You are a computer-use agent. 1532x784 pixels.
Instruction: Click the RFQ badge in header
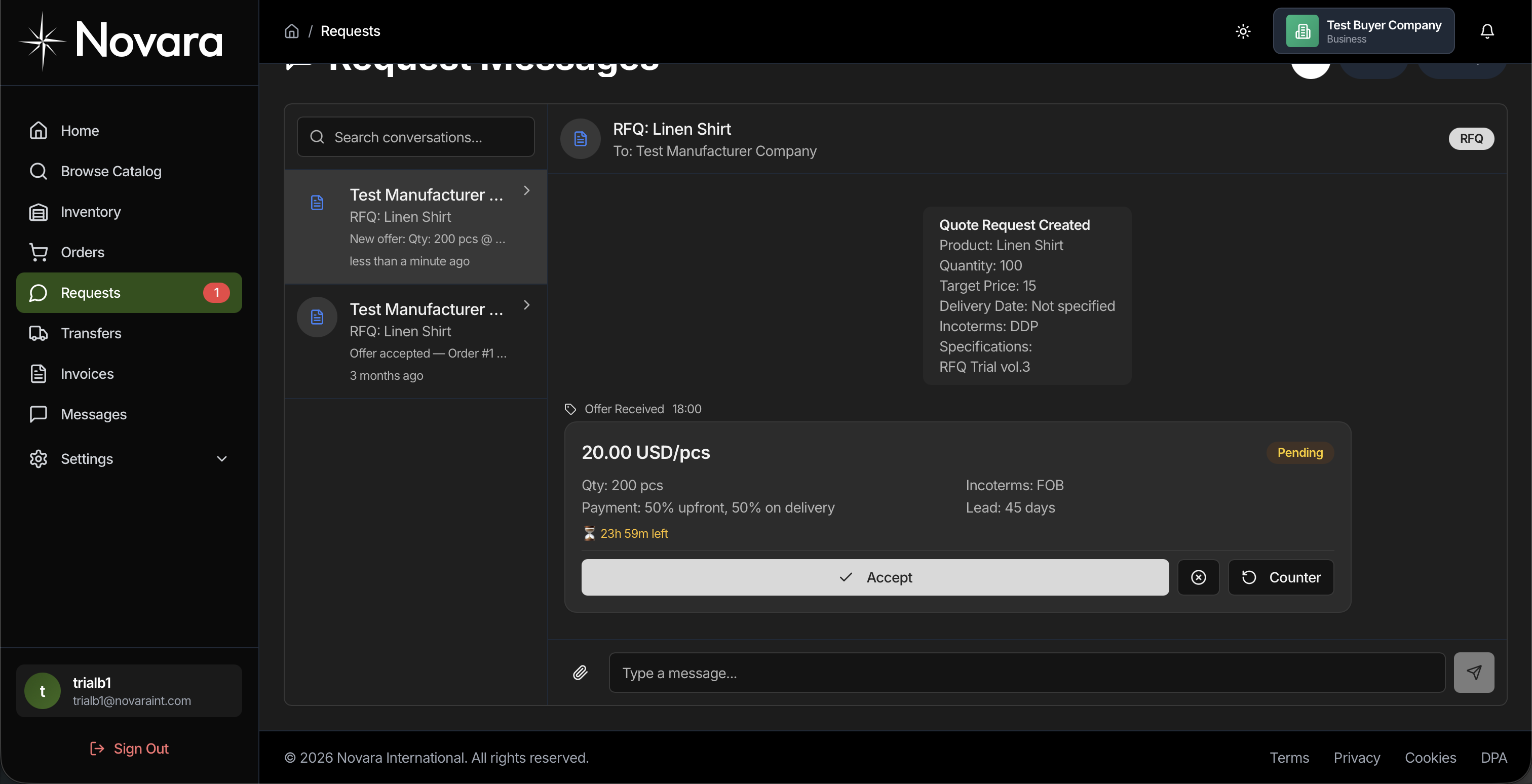tap(1471, 138)
